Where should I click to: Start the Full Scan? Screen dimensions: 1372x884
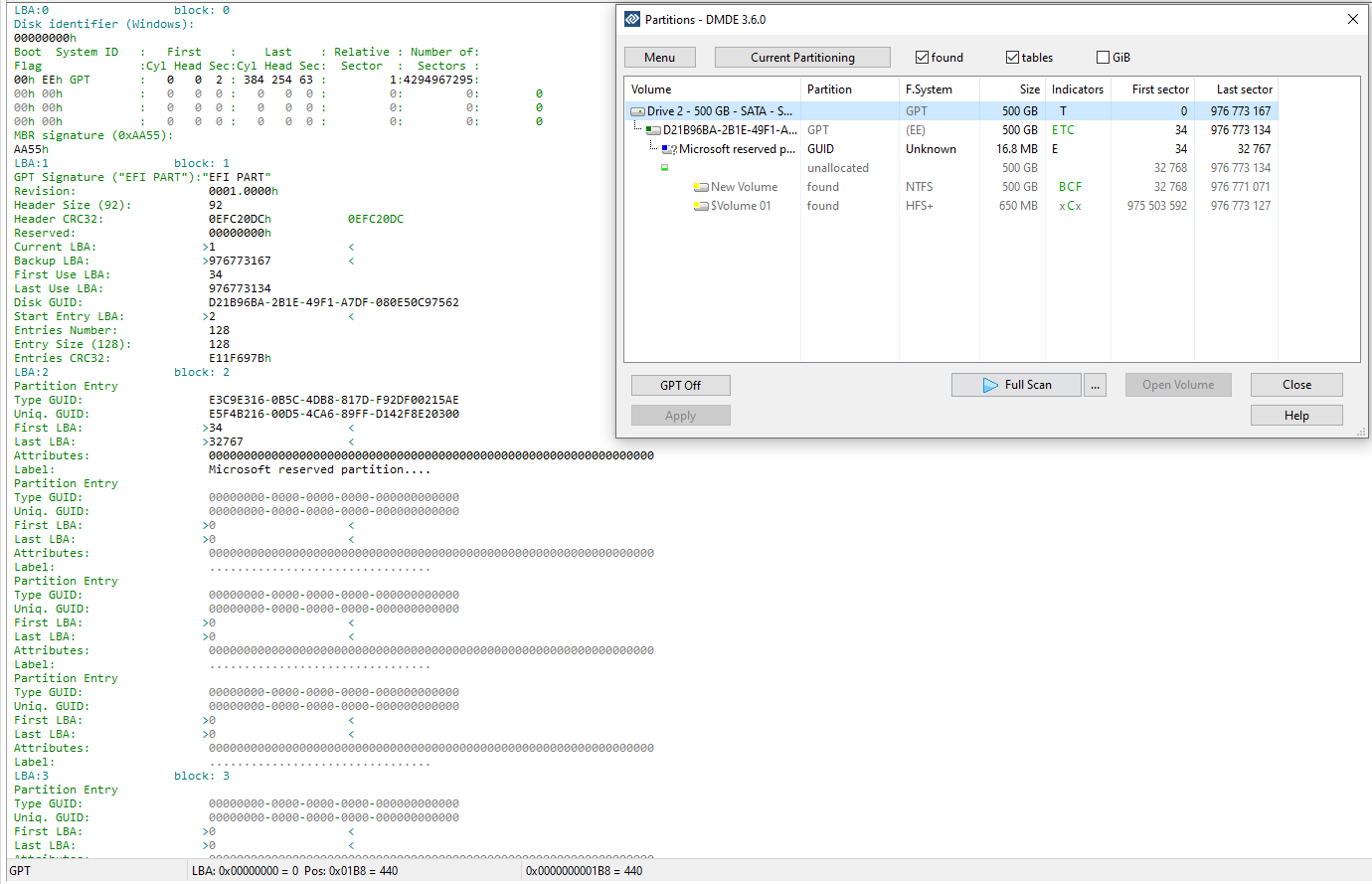1016,385
